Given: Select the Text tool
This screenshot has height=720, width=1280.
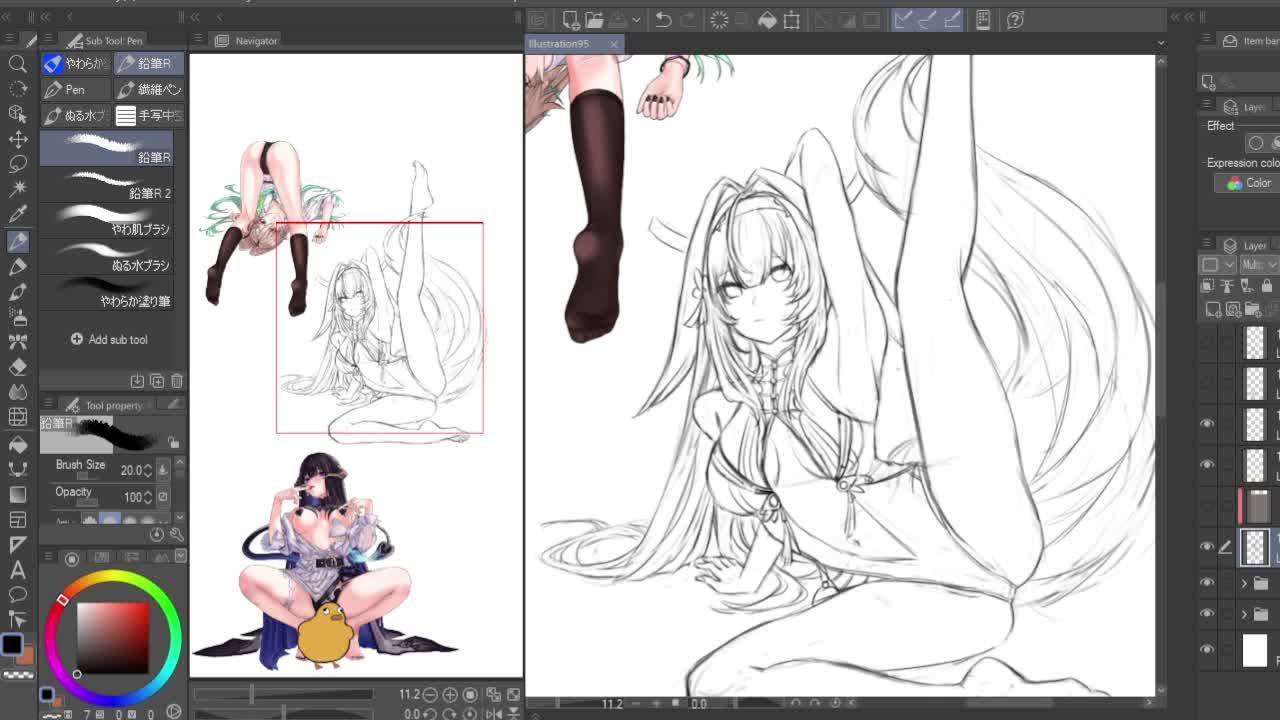Looking at the screenshot, I should tap(18, 570).
